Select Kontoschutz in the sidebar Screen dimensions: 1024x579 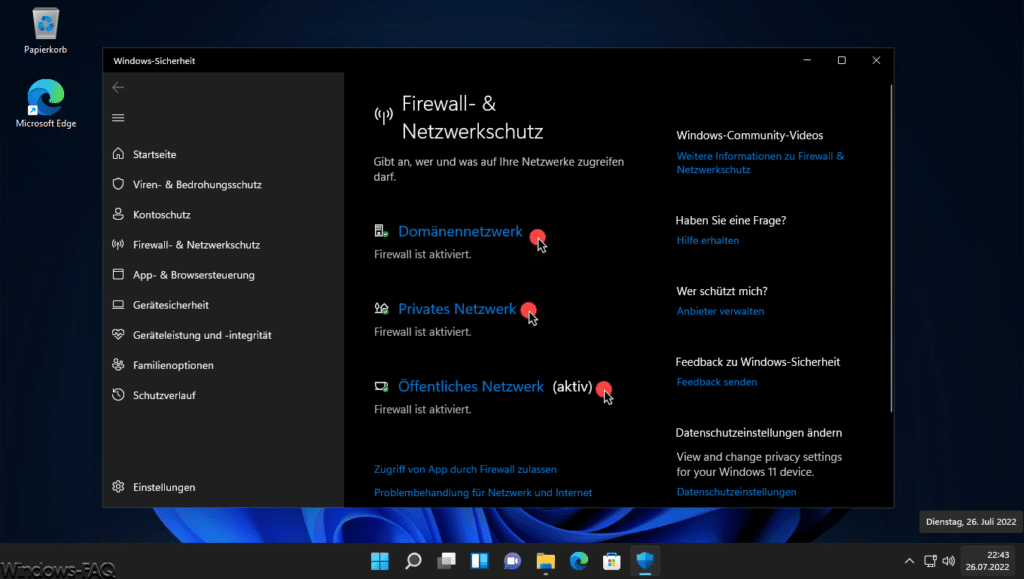[x=161, y=215]
